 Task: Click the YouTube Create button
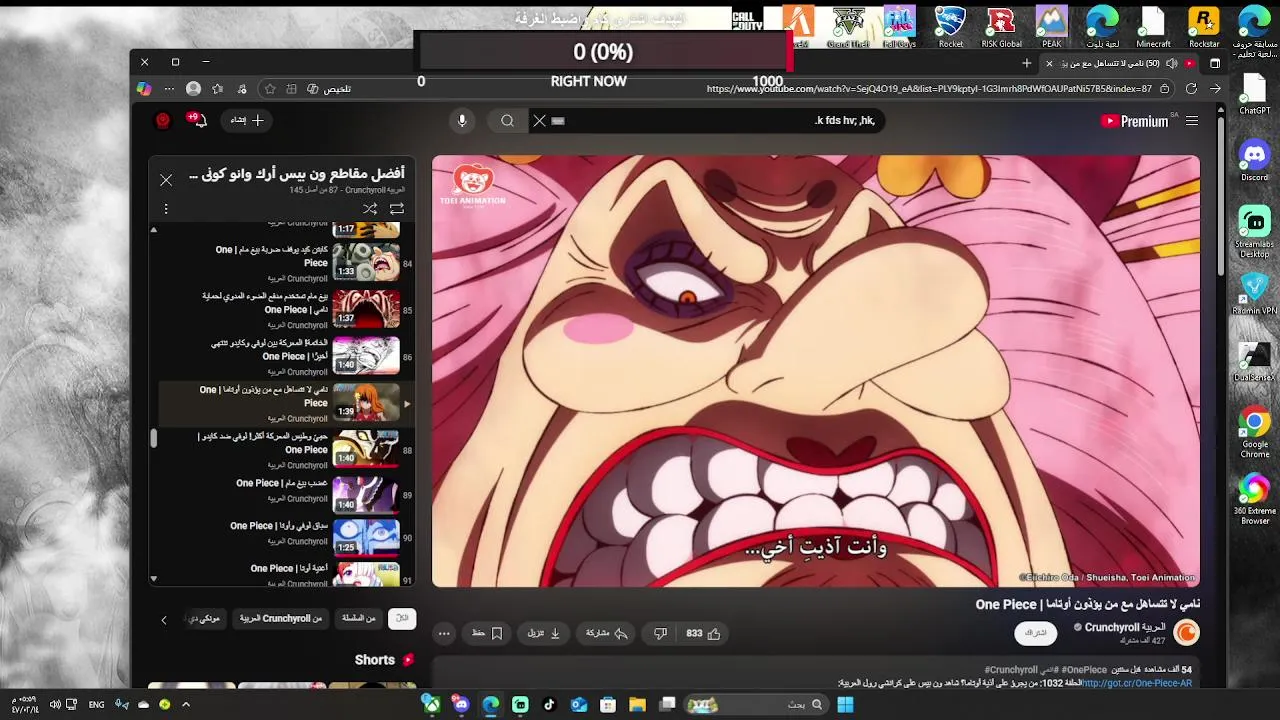click(247, 120)
